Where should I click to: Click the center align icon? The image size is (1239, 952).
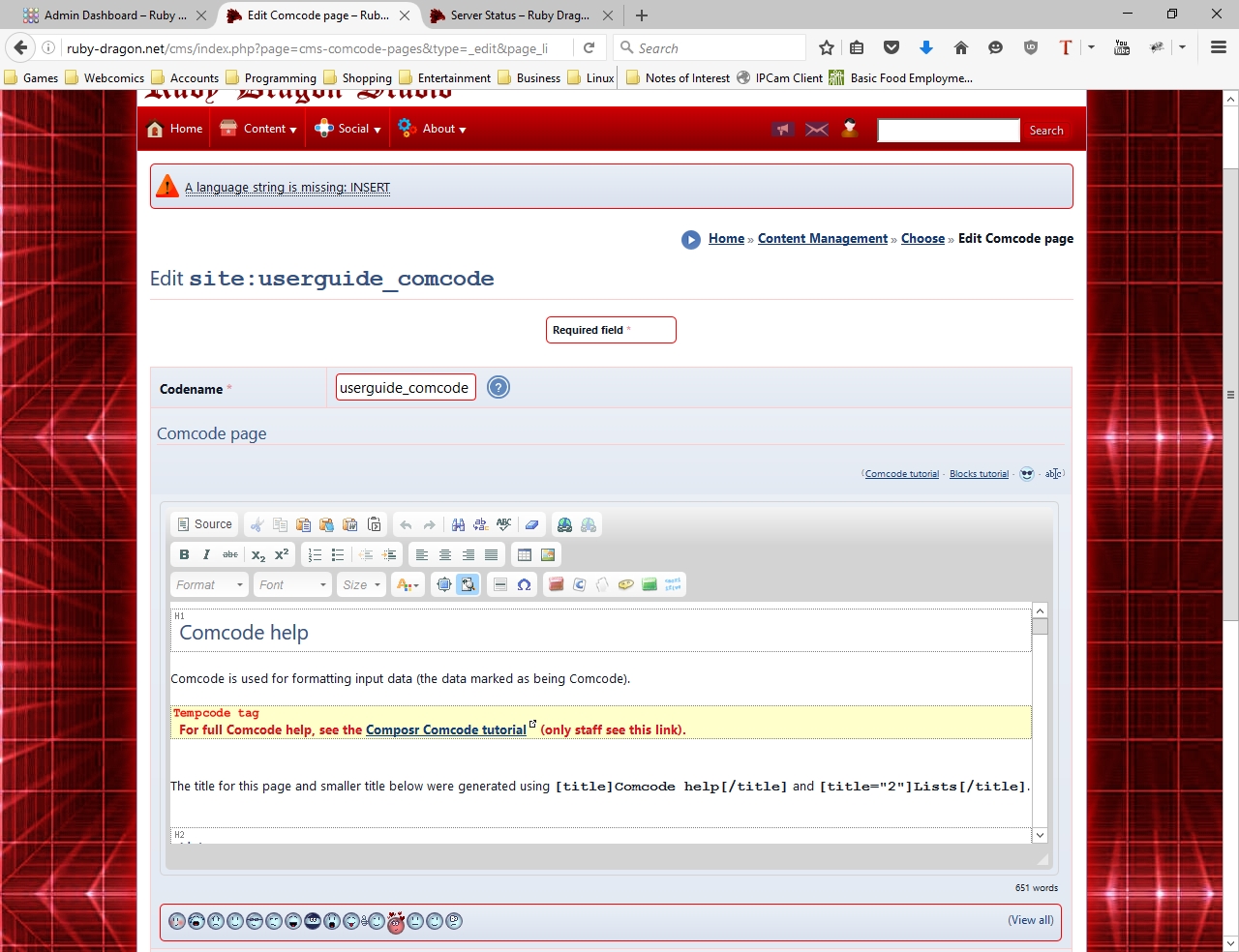point(445,554)
